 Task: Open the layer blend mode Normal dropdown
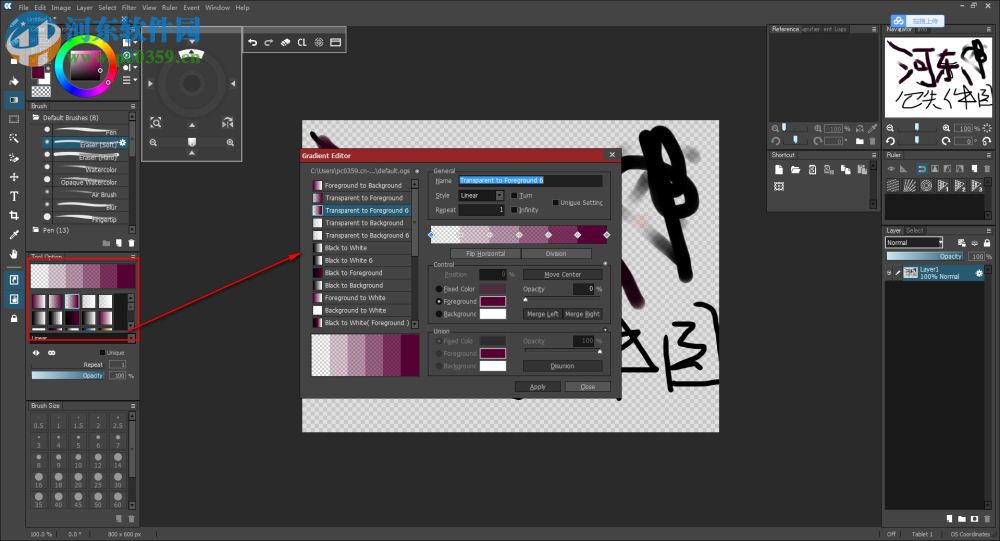914,242
